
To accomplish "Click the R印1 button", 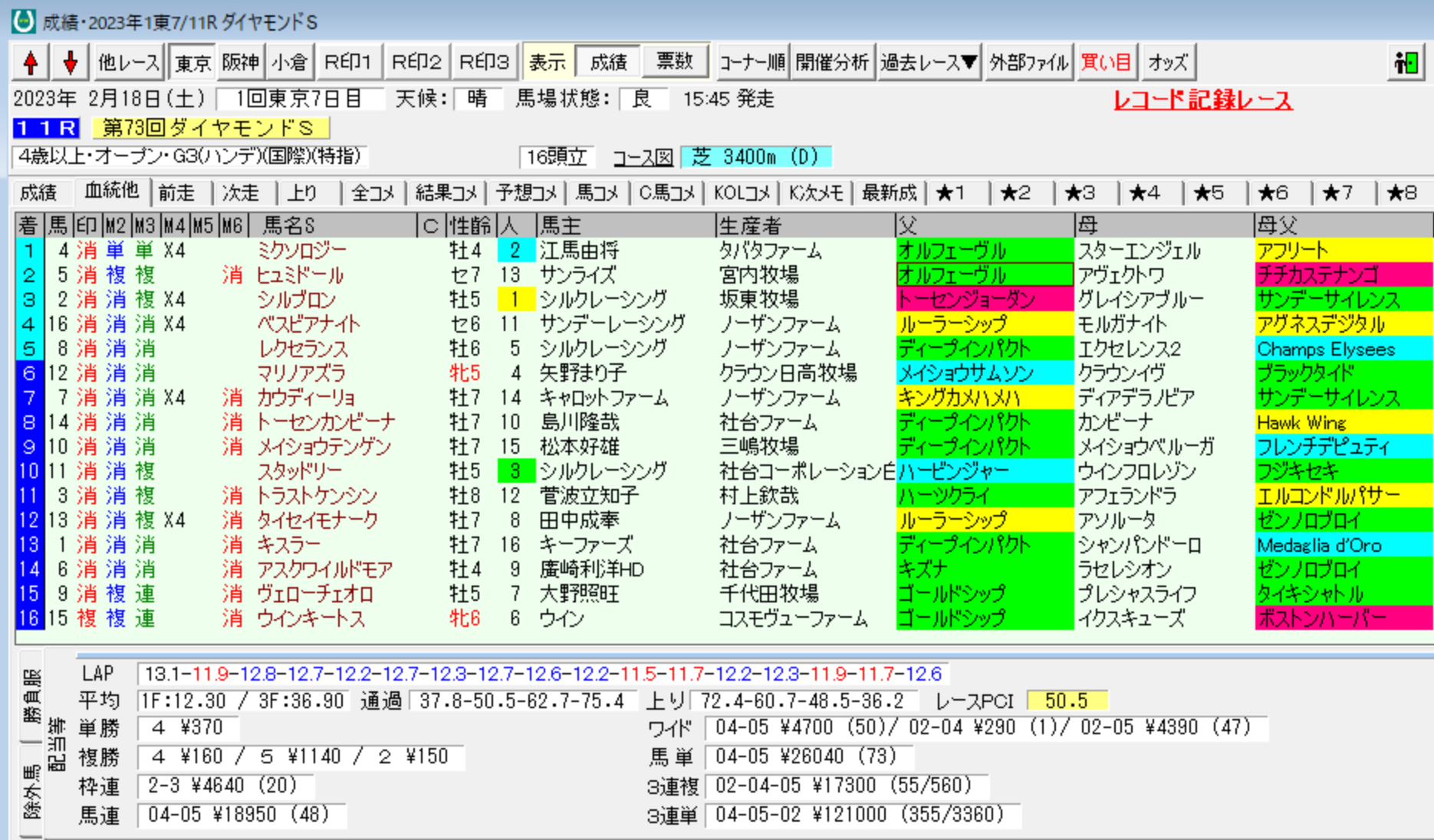I will click(347, 62).
